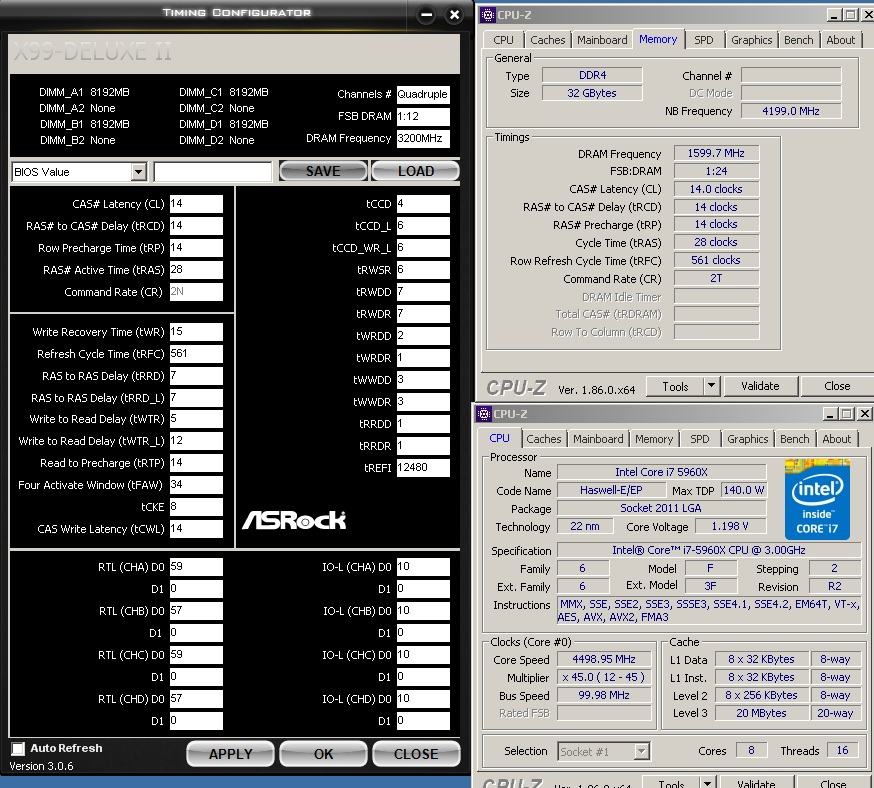This screenshot has width=874, height=788.
Task: Click the CLOSE button in Timing Configurator
Action: (416, 754)
